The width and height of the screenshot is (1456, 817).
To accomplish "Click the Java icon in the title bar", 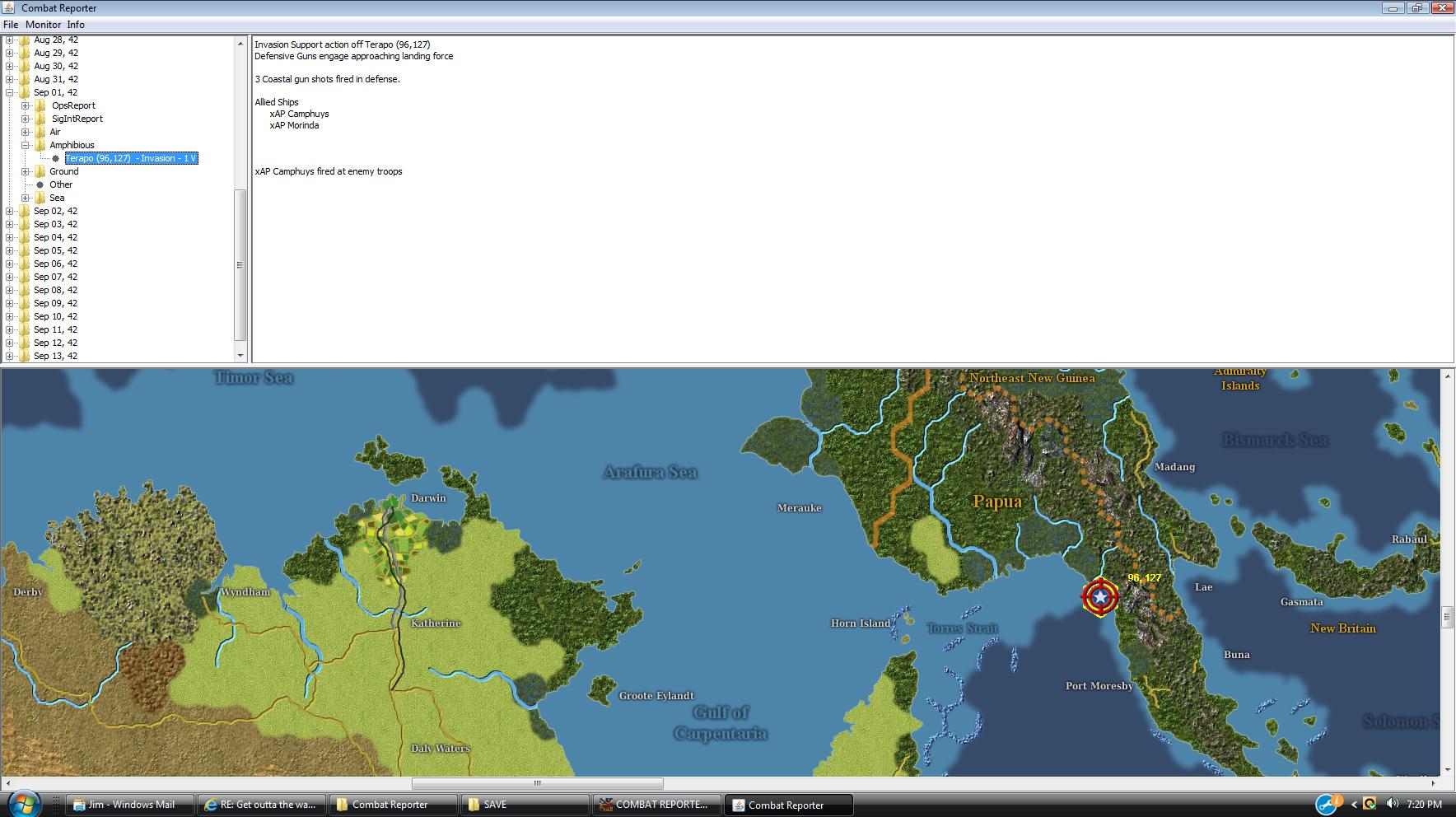I will tap(10, 8).
